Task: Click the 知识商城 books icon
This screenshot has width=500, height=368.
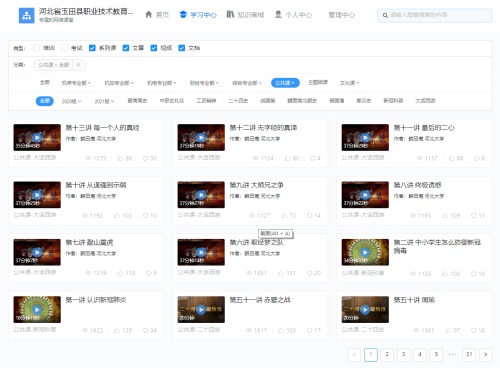Action: tap(230, 14)
